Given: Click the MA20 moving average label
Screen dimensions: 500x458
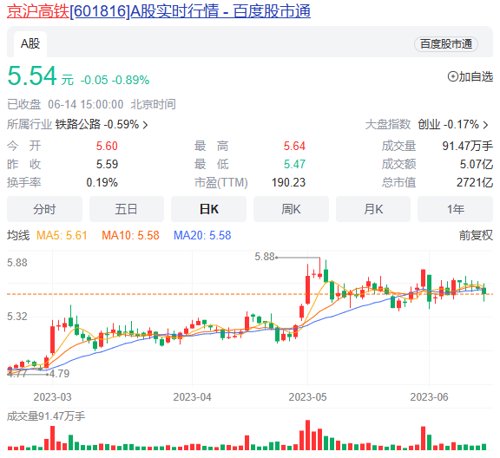Looking at the screenshot, I should tap(202, 236).
